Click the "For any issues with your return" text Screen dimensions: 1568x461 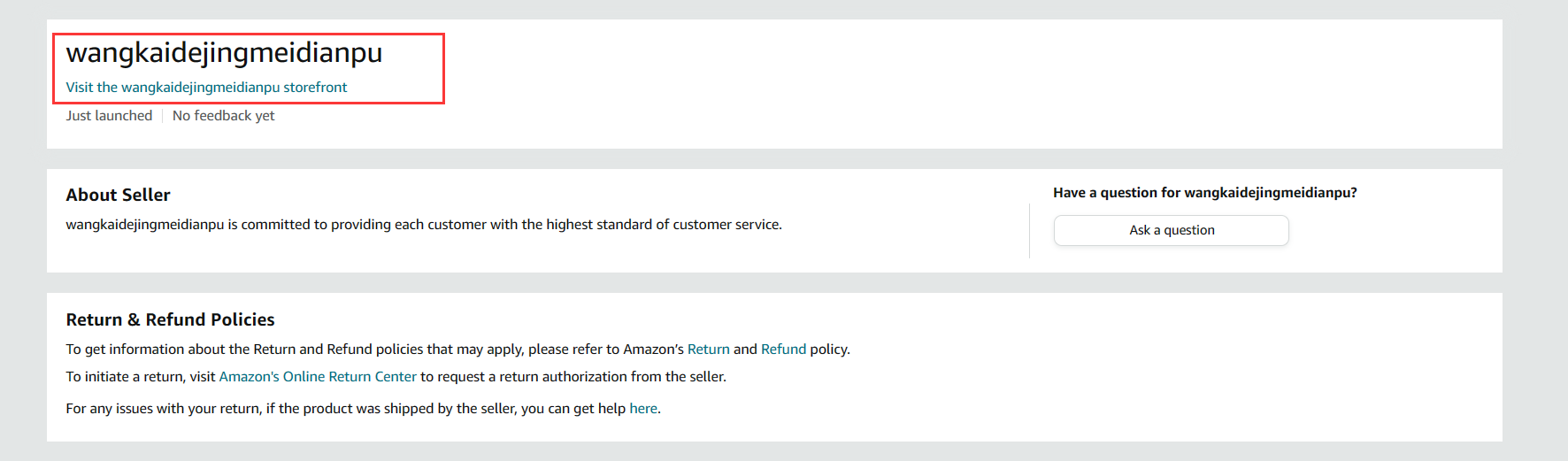(164, 409)
